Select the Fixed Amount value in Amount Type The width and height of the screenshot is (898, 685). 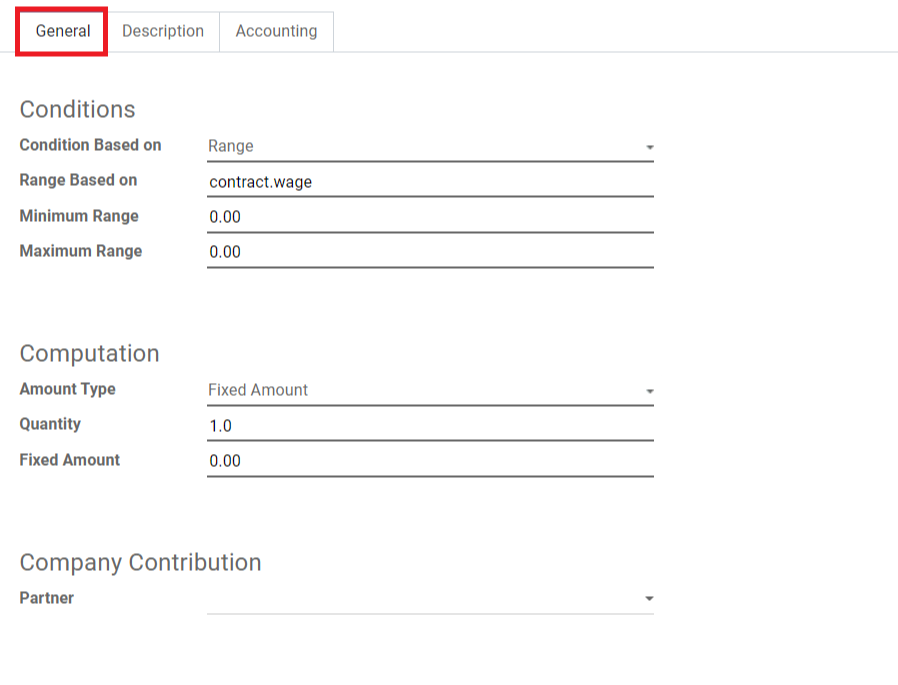258,390
